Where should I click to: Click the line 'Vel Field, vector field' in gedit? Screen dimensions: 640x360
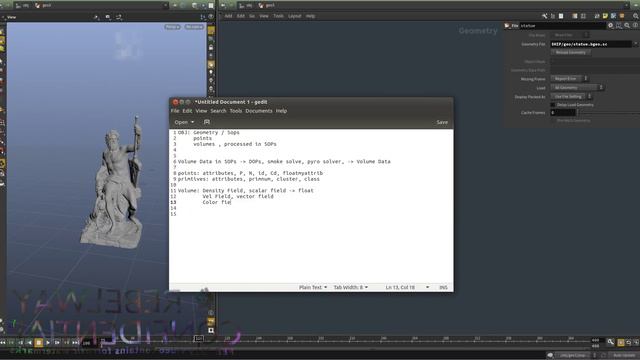(x=238, y=196)
